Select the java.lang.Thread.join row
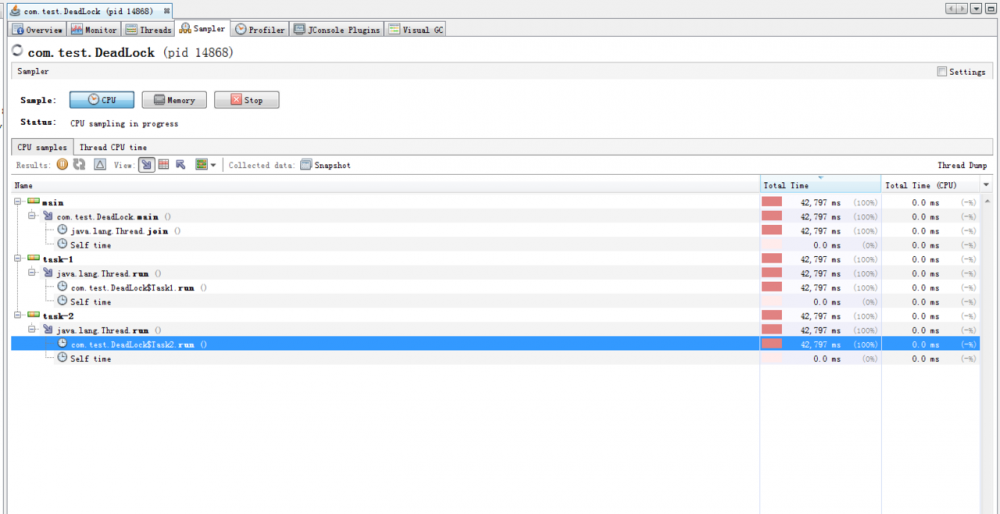Image resolution: width=1000 pixels, height=514 pixels. pos(495,230)
